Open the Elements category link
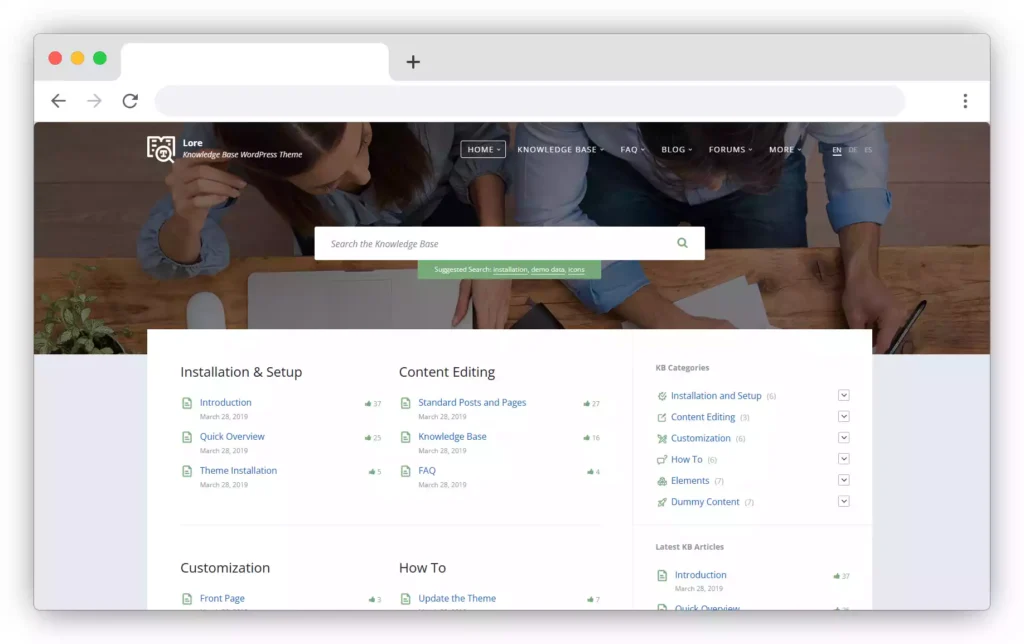Screen dimensions: 1024x644 (690, 481)
